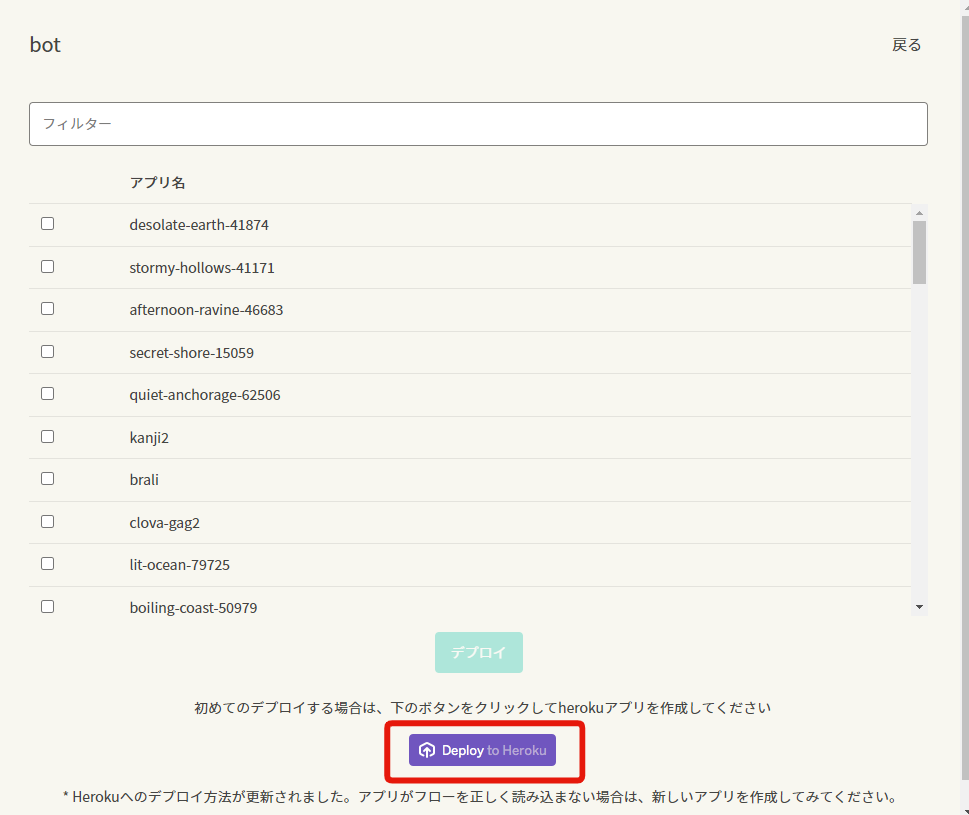Click inside the フィルター filter field
969x815 pixels.
[478, 123]
